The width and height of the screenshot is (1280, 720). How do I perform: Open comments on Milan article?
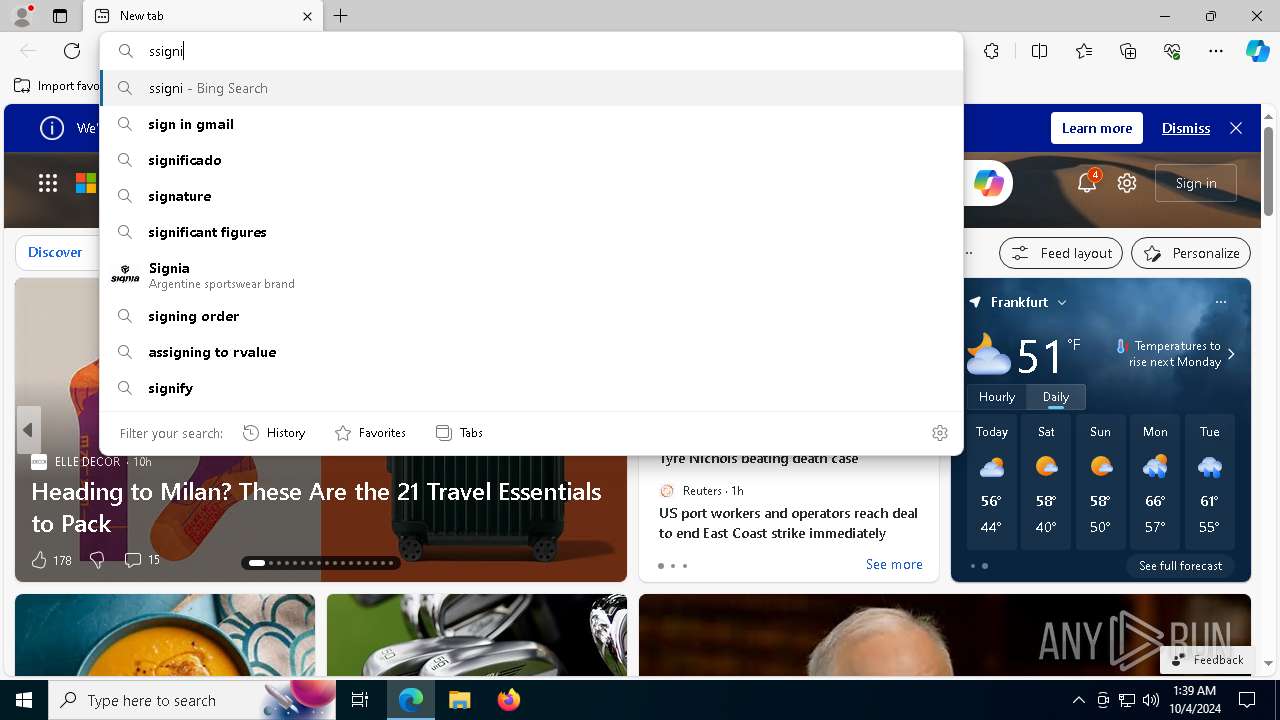141,560
